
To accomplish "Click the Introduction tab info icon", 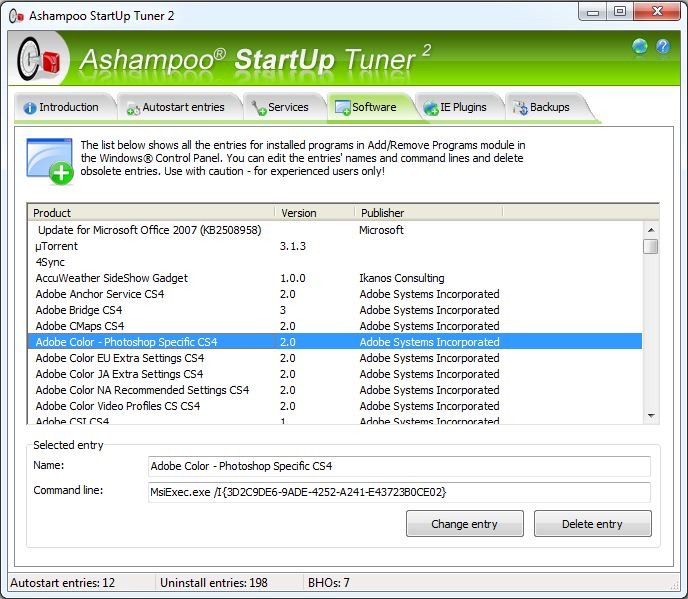I will pos(30,108).
